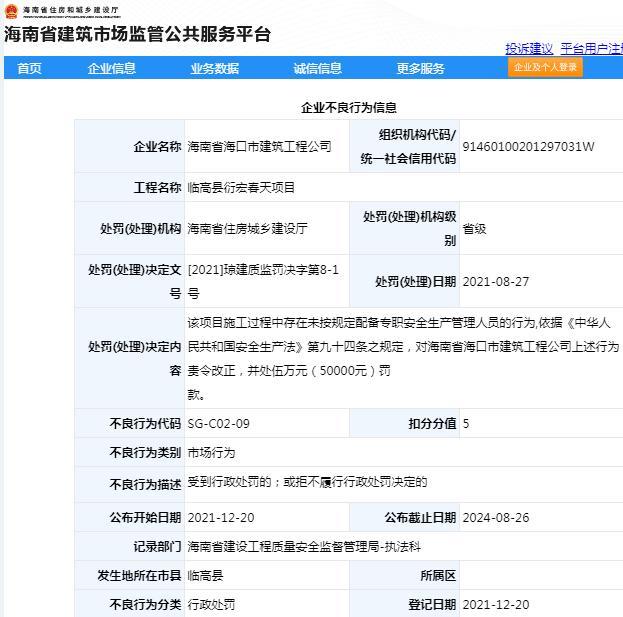Click the 处罚(处理)机构级别 label cell
Screen dimensions: 623x617
point(404,228)
